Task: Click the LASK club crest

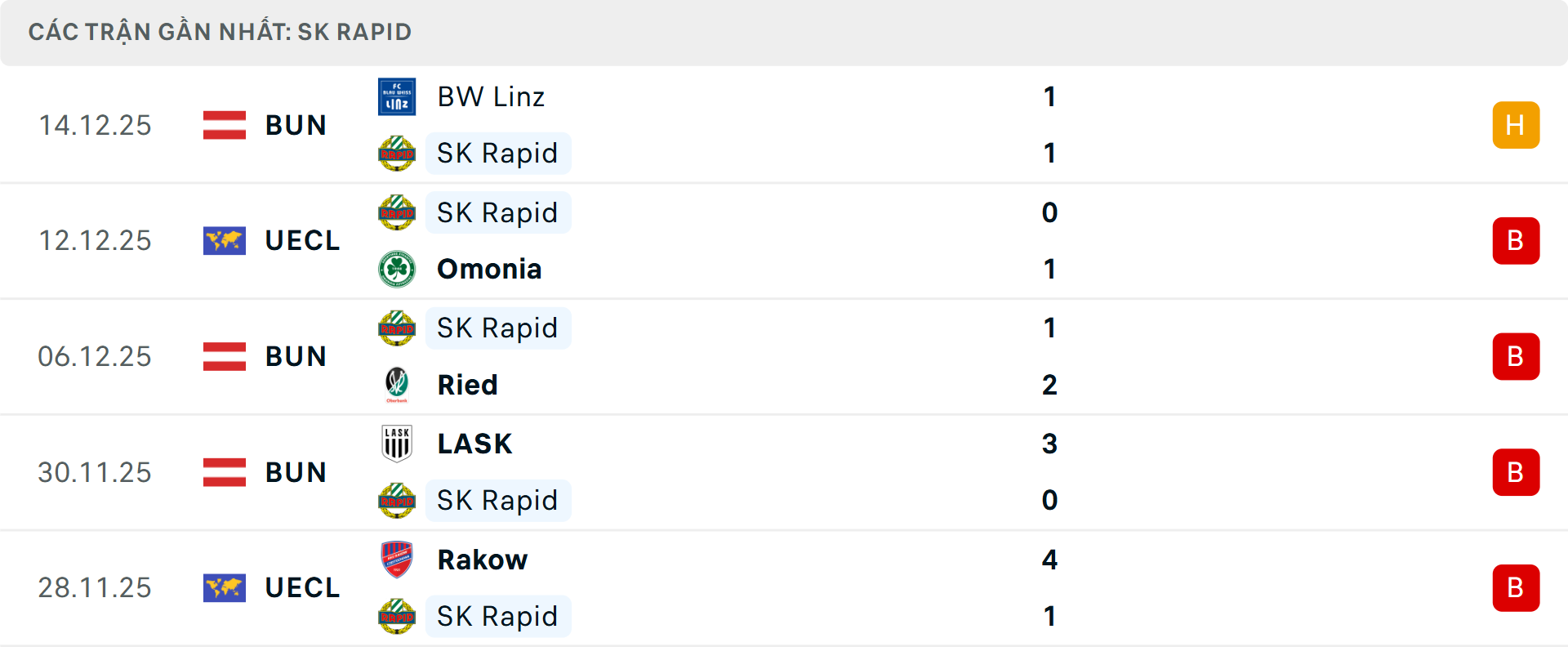Action: pyautogui.click(x=397, y=444)
